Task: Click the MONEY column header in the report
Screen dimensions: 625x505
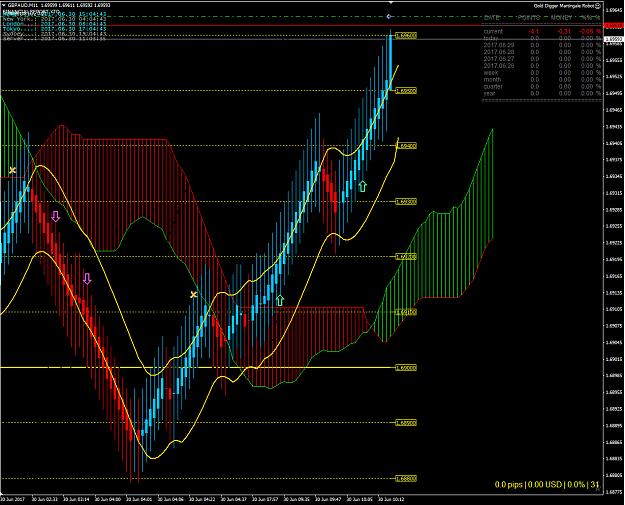Action: [562, 18]
